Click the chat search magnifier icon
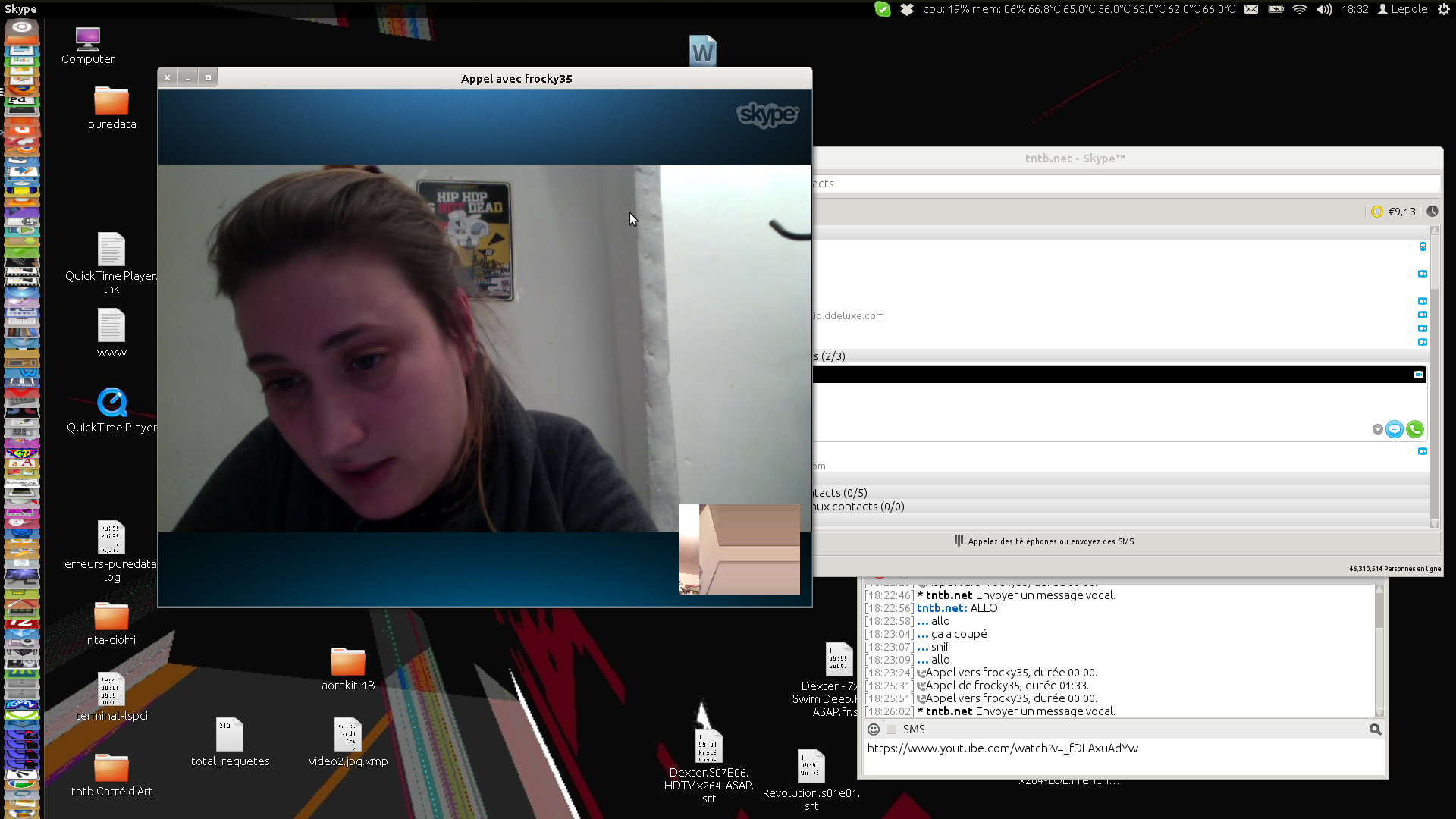Viewport: 1456px width, 819px height. coord(1375,729)
